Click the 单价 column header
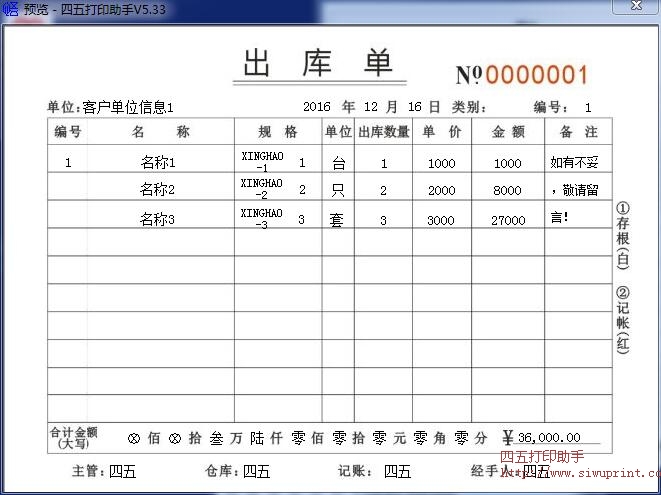This screenshot has height=495, width=661. [x=441, y=132]
